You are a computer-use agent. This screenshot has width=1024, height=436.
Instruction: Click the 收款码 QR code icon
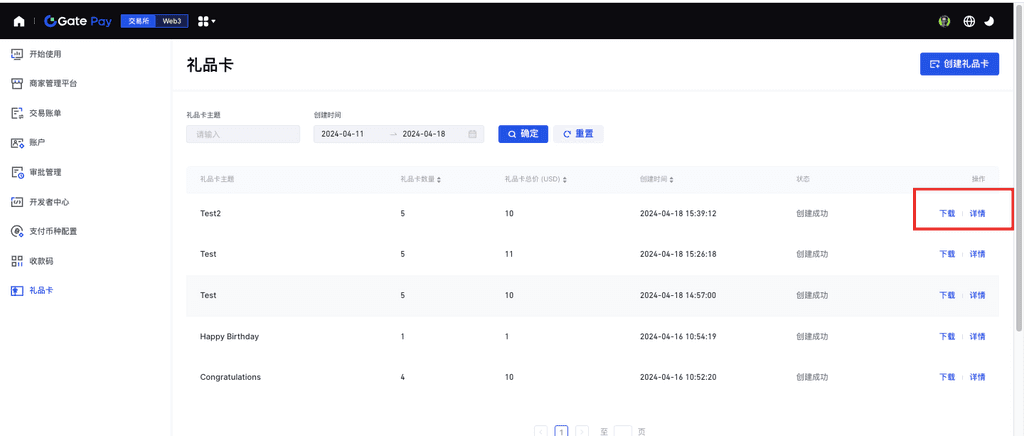click(17, 261)
